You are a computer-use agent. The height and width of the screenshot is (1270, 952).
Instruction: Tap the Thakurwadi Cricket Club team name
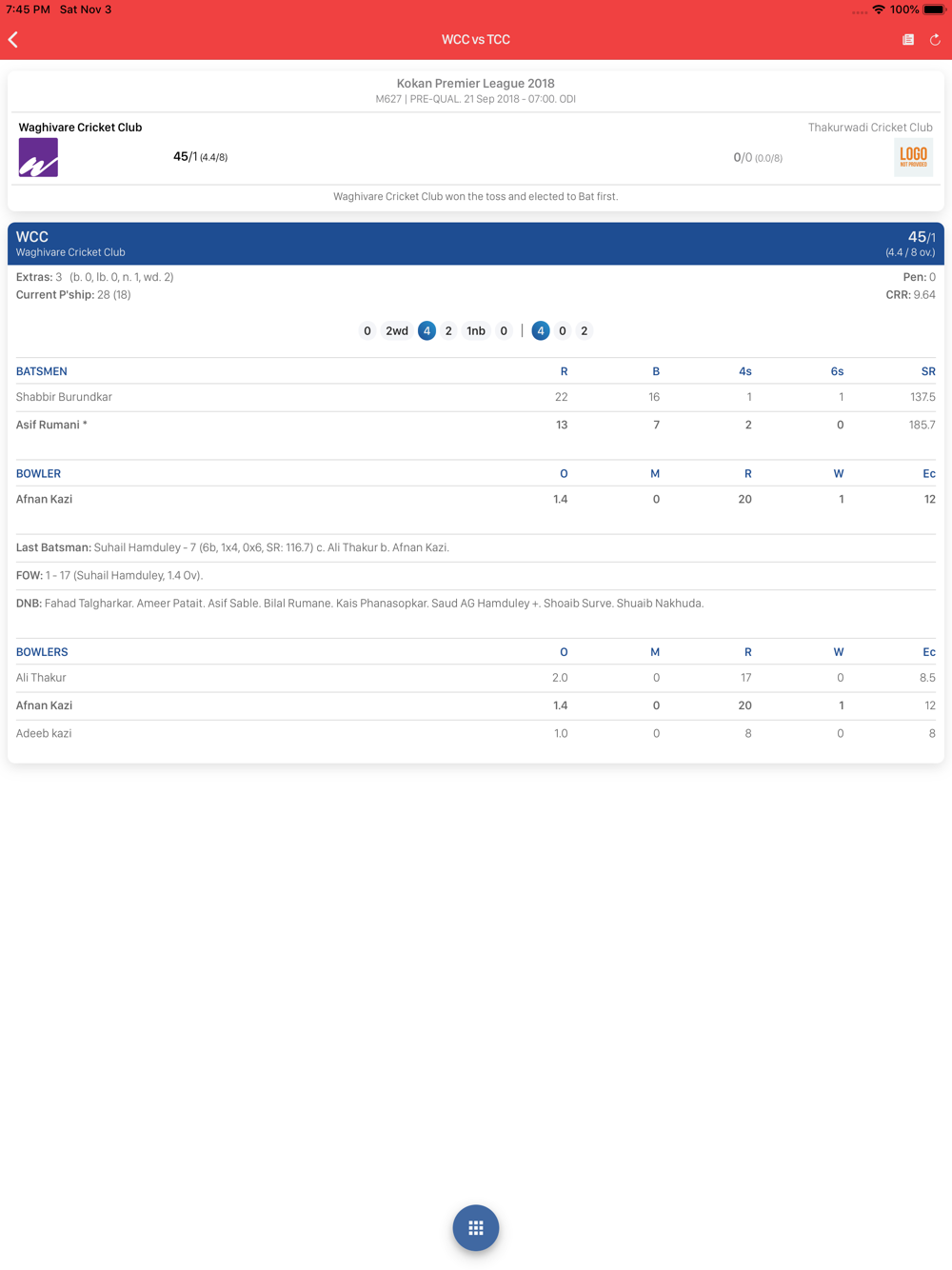[x=870, y=127]
